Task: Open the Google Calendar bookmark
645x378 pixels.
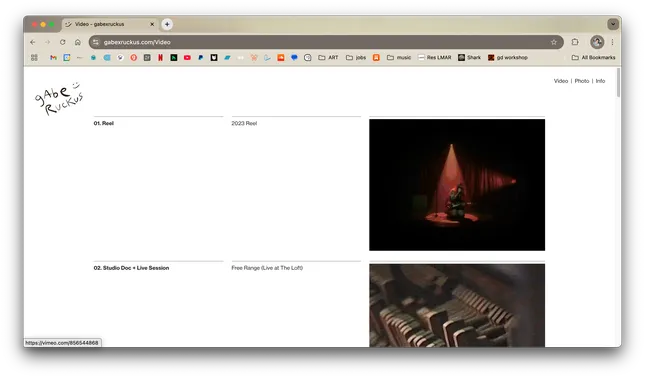Action: pyautogui.click(x=67, y=58)
